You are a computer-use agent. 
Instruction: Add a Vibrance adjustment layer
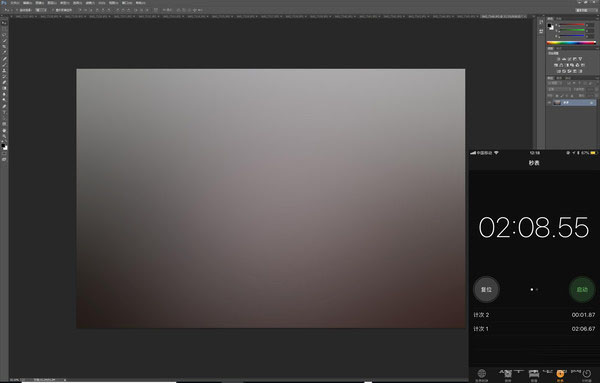tap(580, 59)
